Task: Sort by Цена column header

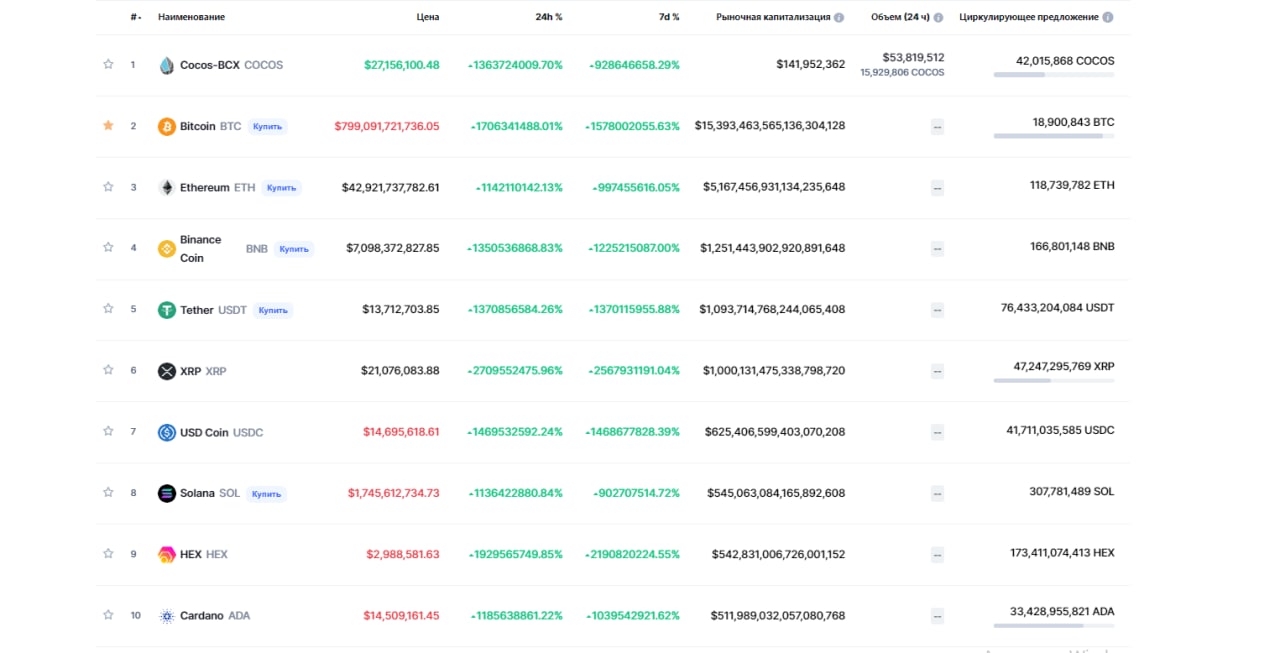Action: tap(428, 17)
